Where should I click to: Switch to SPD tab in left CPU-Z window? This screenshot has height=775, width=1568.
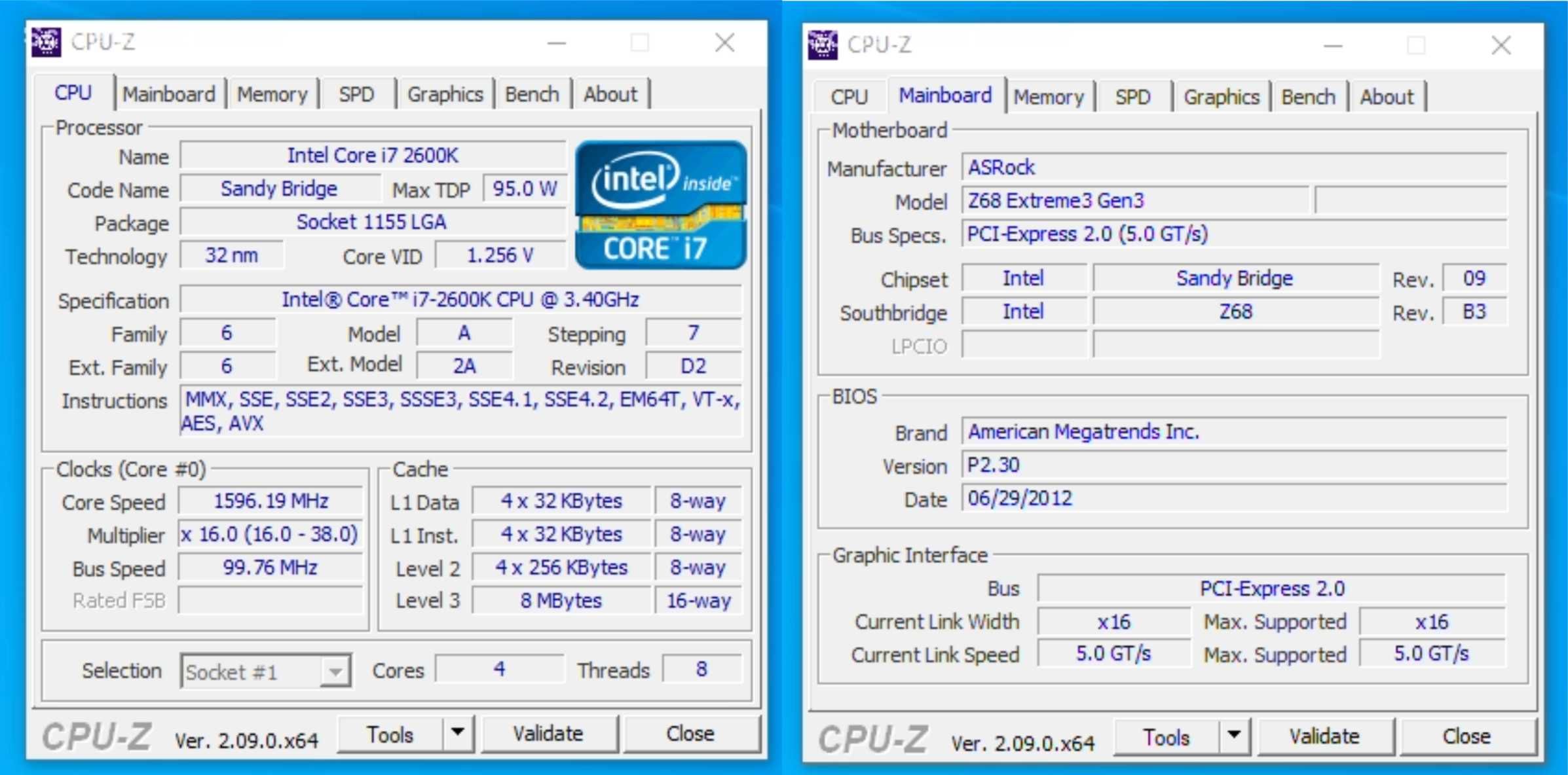[x=356, y=94]
